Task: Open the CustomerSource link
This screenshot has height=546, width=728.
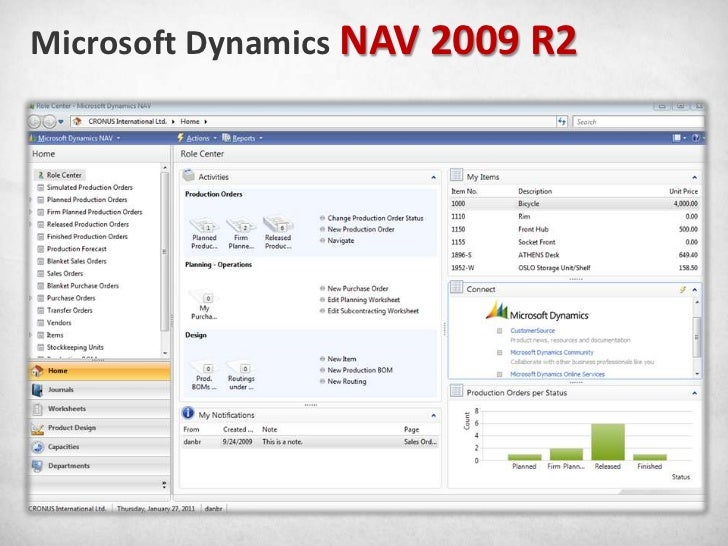Action: pyautogui.click(x=533, y=331)
